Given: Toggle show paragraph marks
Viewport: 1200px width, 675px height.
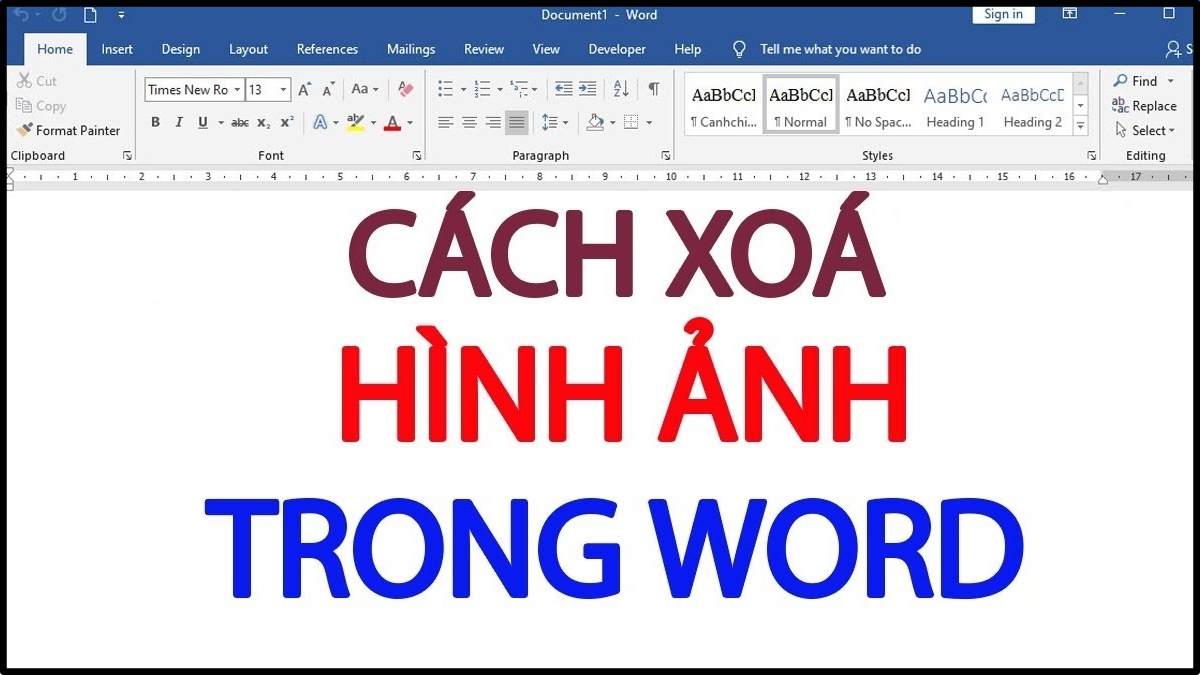Looking at the screenshot, I should (x=653, y=90).
